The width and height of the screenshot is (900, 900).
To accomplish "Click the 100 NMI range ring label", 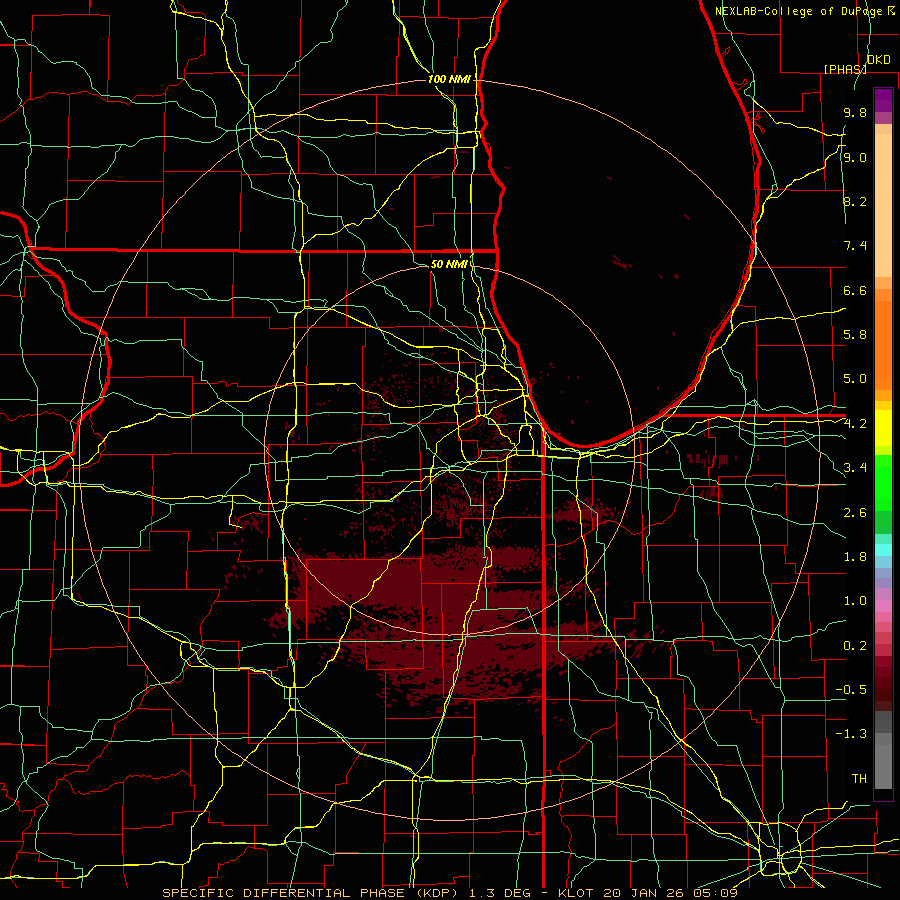I will coord(449,79).
